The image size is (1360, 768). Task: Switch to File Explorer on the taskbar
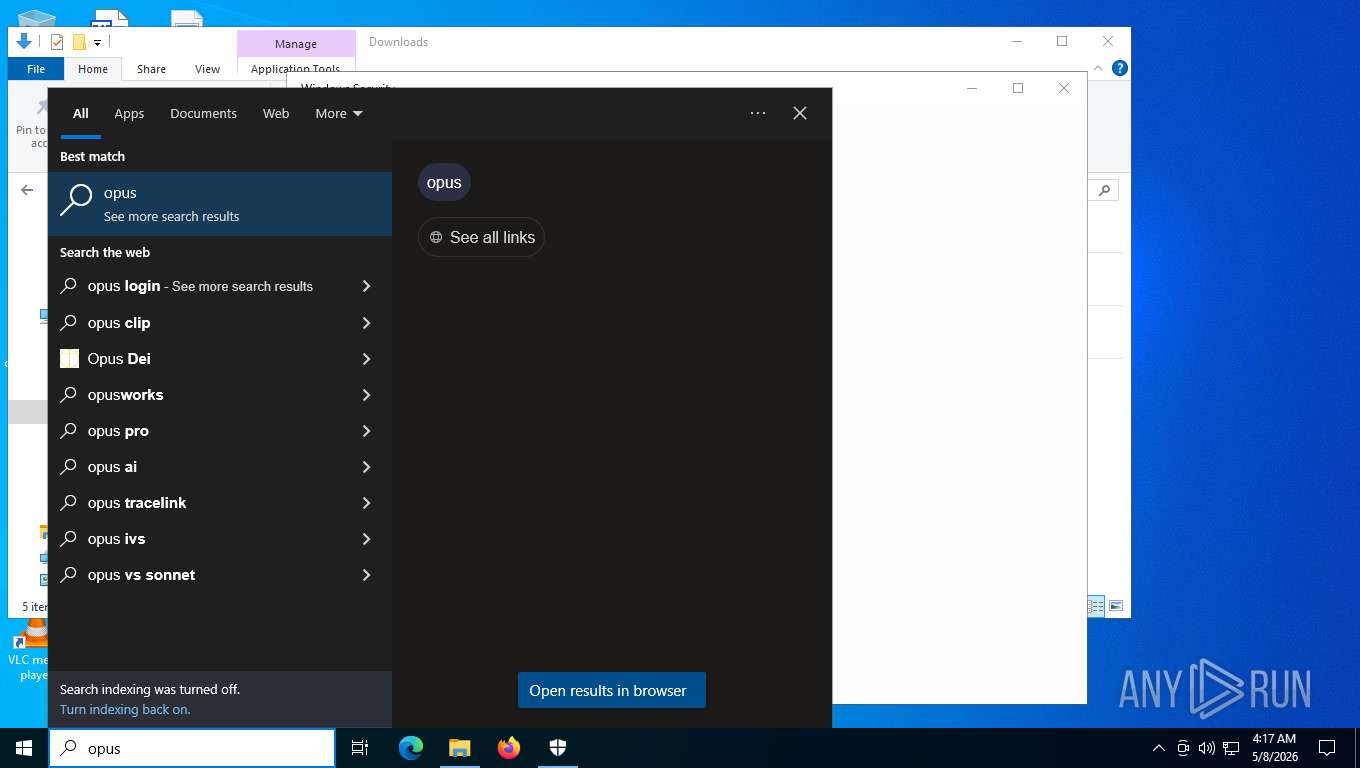[x=460, y=748]
